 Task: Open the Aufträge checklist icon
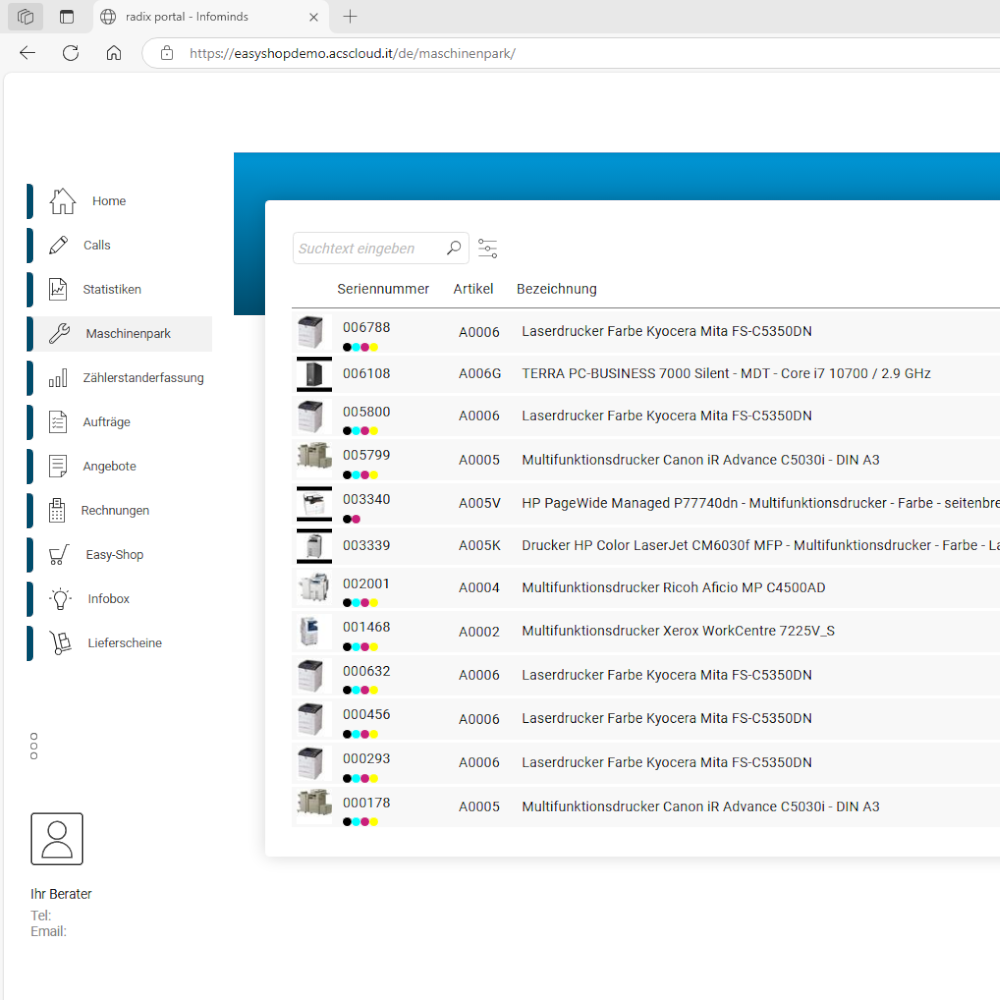[x=58, y=422]
